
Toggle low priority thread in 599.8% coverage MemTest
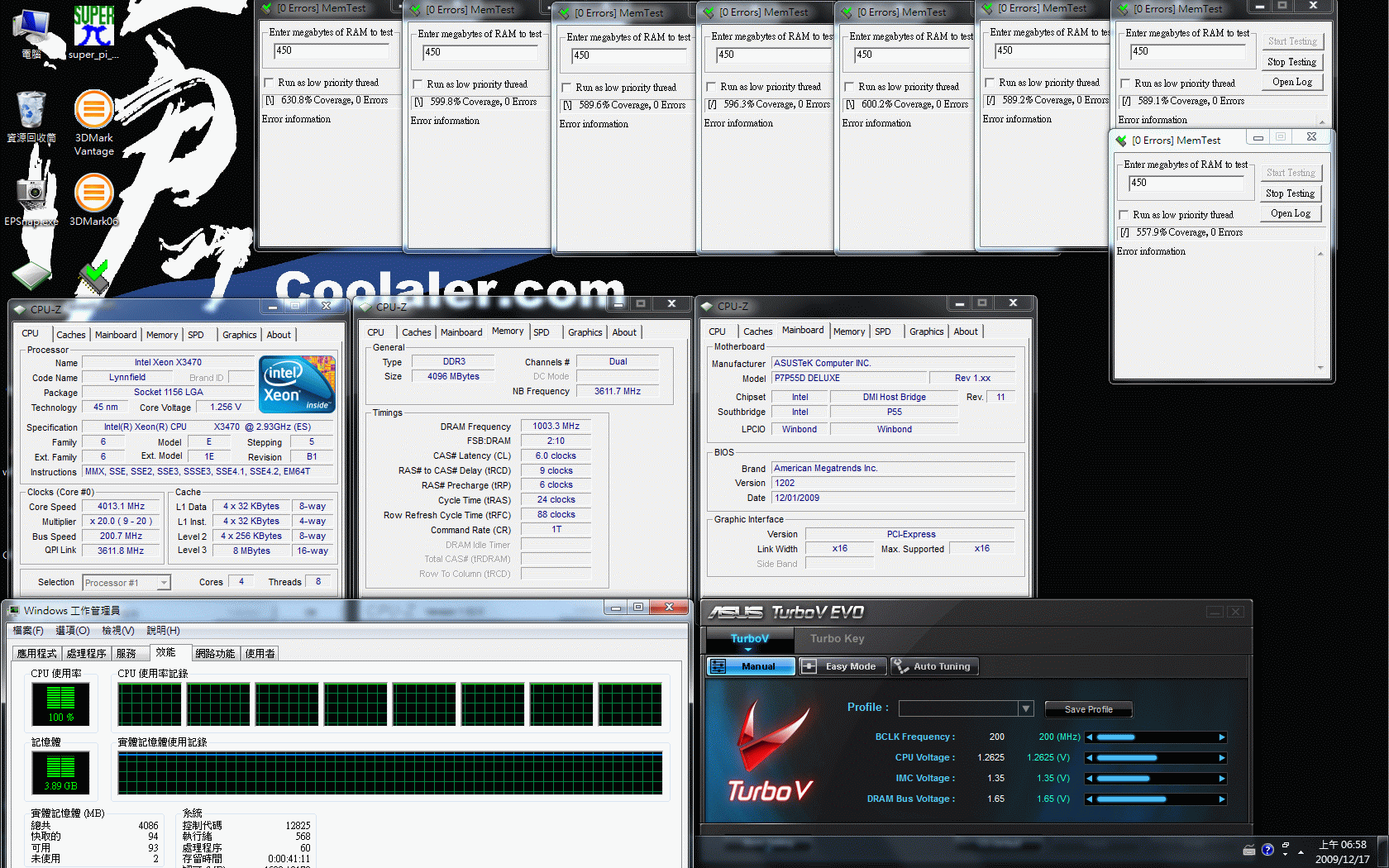pos(418,84)
